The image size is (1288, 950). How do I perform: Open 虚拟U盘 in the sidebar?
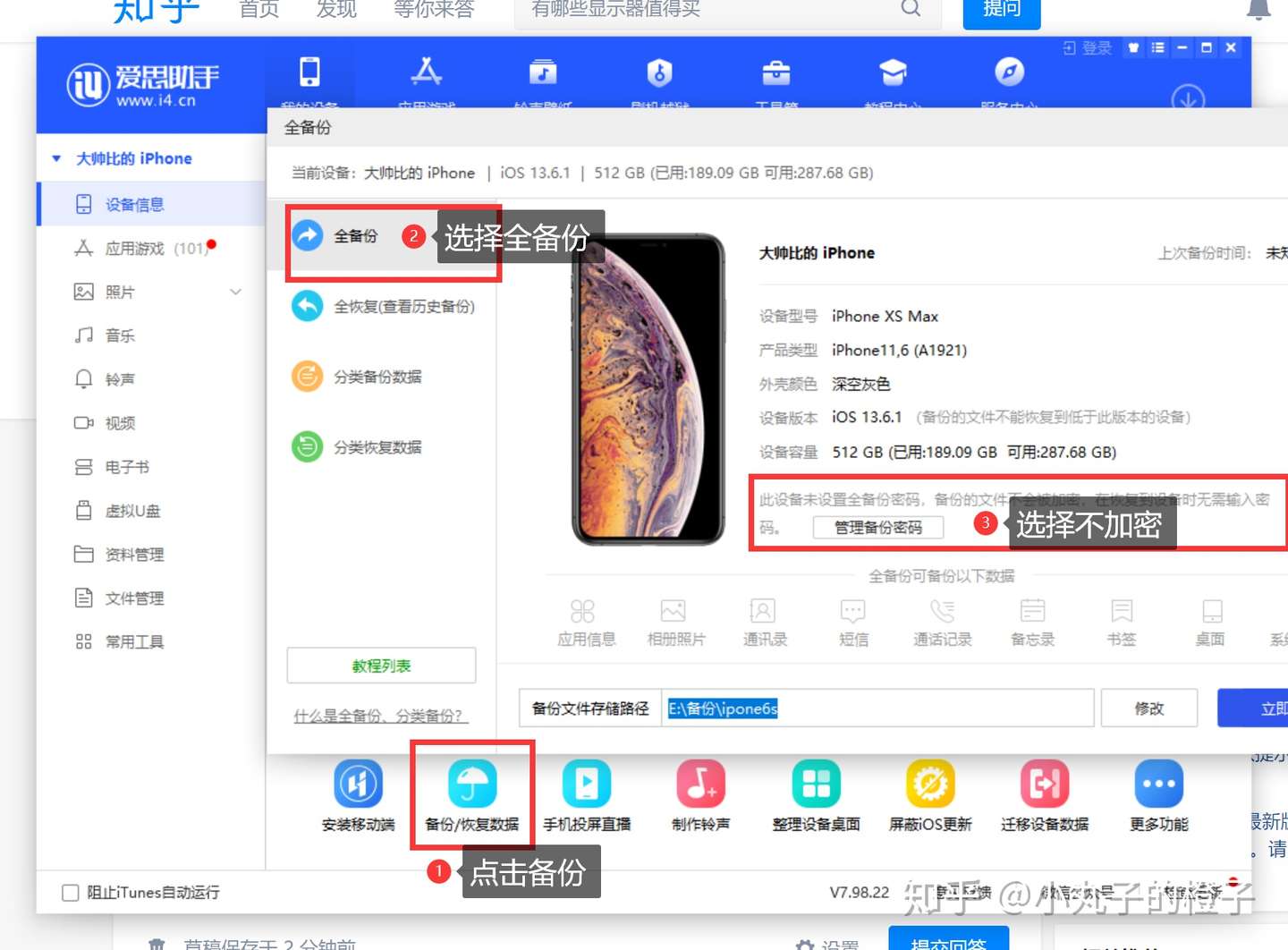coord(152,511)
